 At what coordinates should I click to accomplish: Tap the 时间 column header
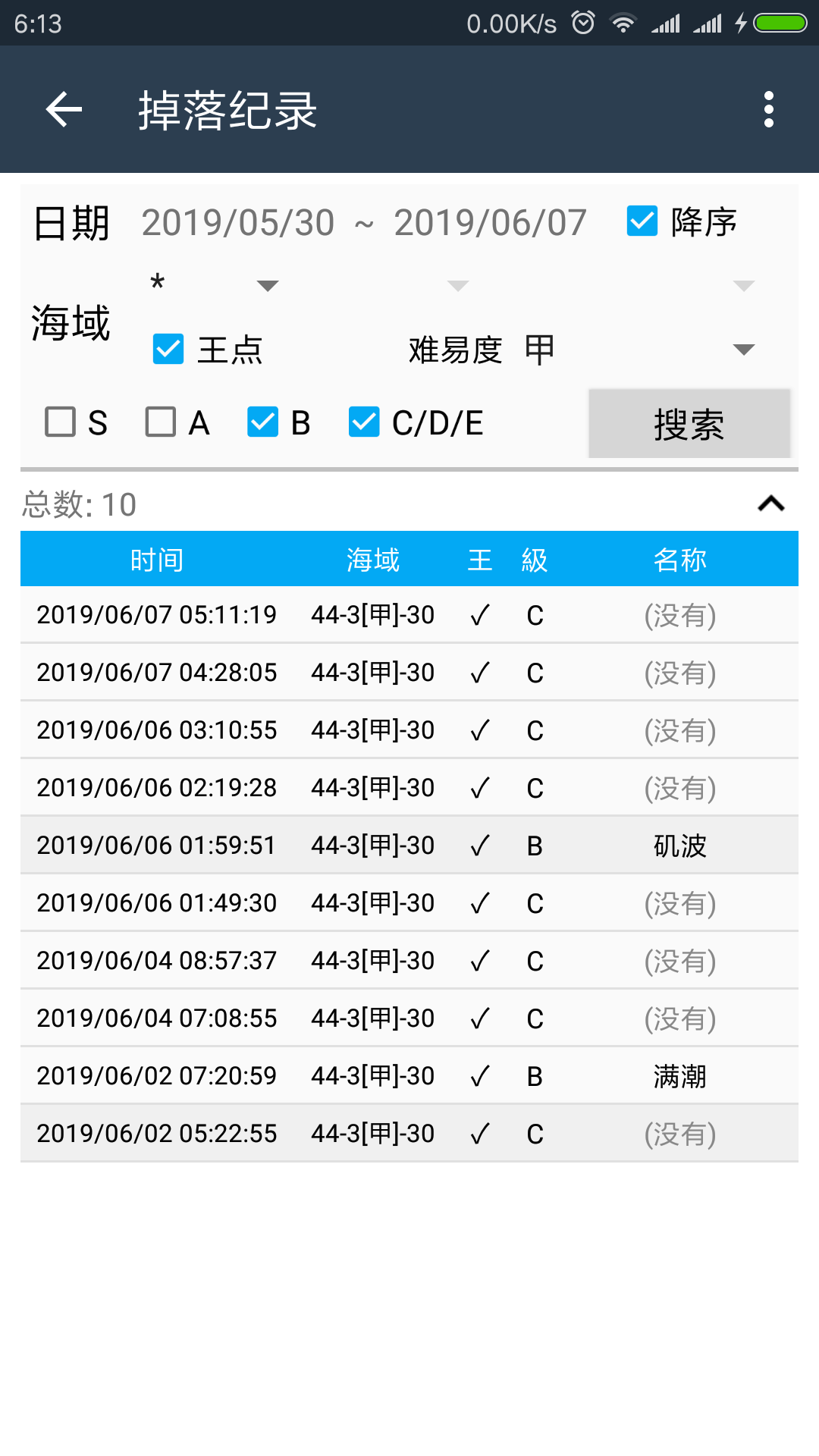pyautogui.click(x=157, y=560)
